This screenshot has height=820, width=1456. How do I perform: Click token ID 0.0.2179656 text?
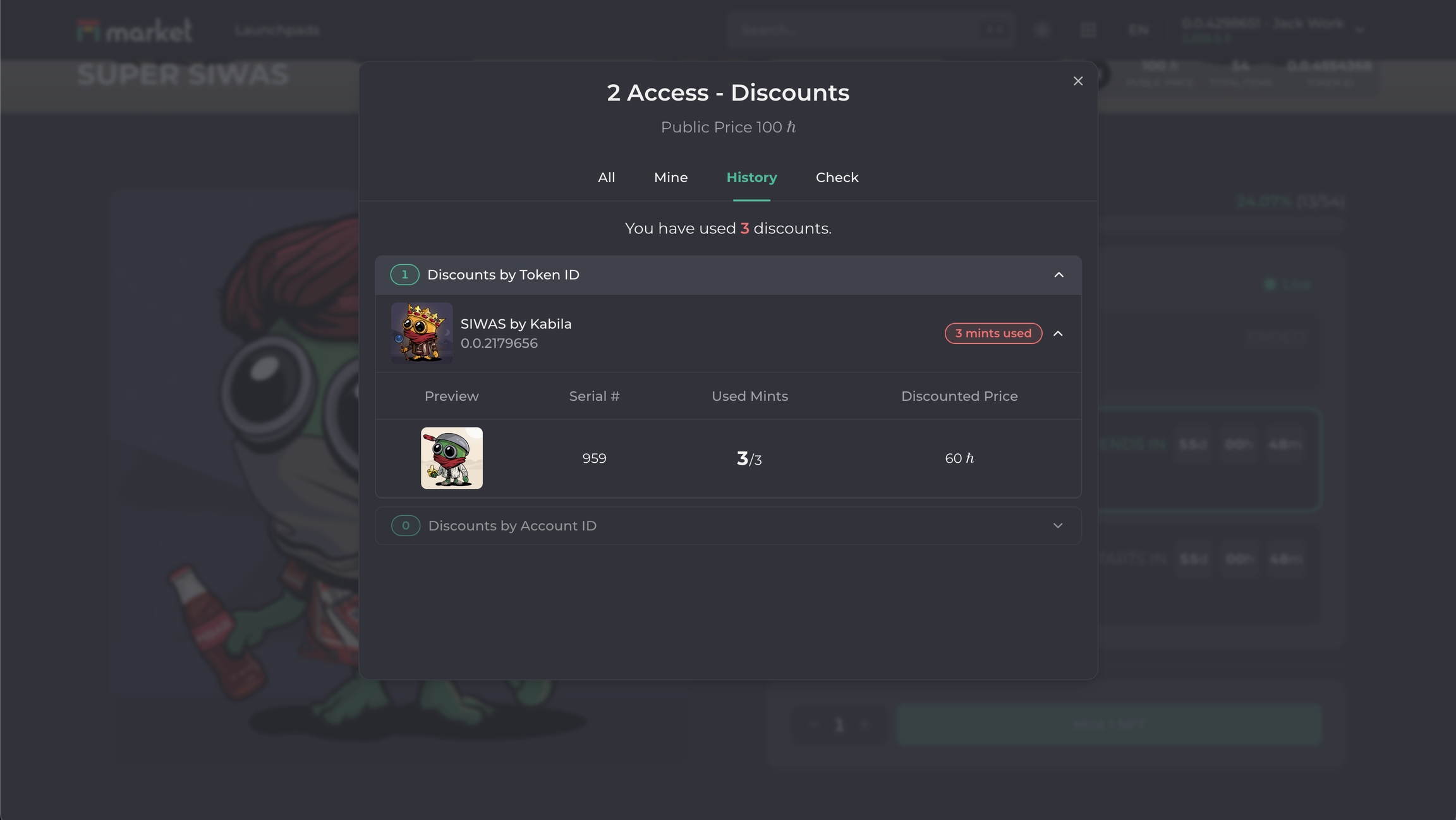coord(499,343)
